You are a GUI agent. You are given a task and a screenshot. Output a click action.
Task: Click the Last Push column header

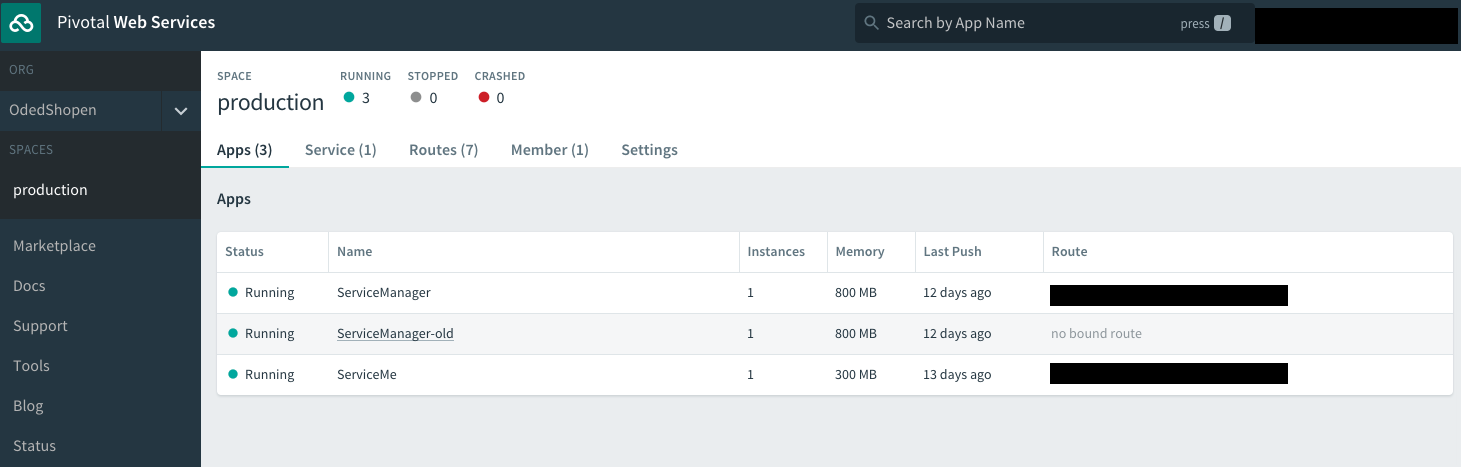[953, 252]
